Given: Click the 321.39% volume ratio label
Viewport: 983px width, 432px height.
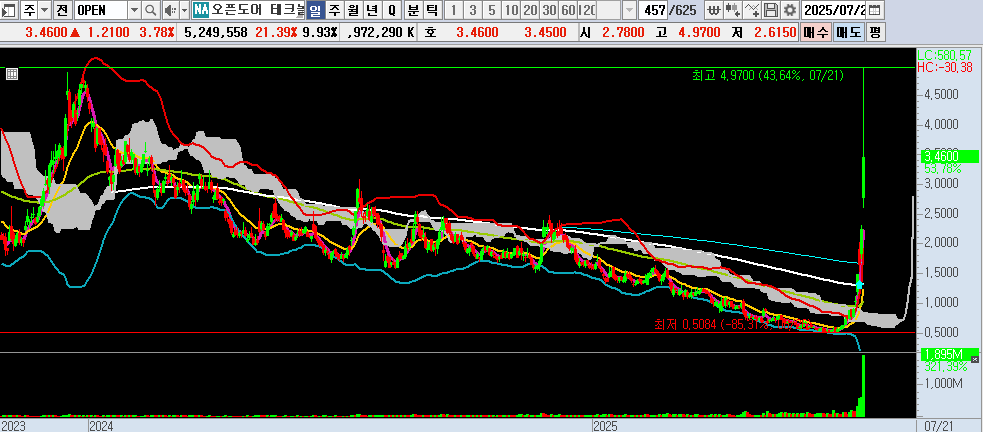Looking at the screenshot, I should [x=945, y=366].
